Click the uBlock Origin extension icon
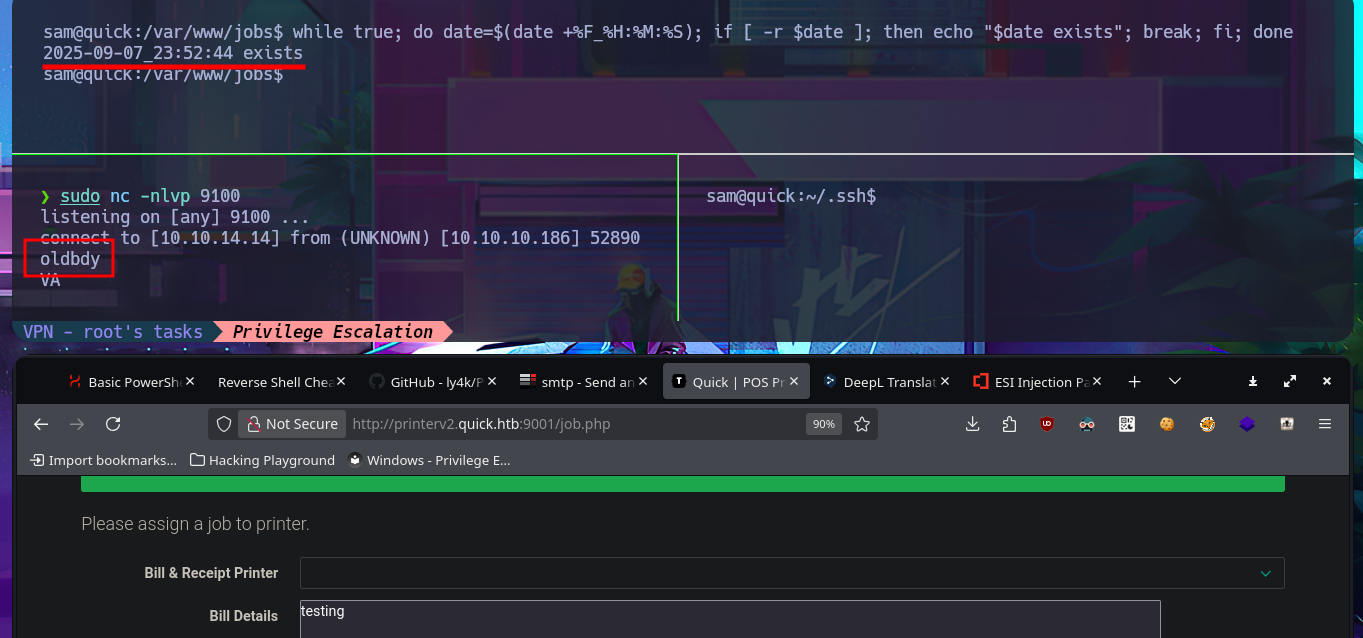Viewport: 1363px width, 638px height. 1047,424
